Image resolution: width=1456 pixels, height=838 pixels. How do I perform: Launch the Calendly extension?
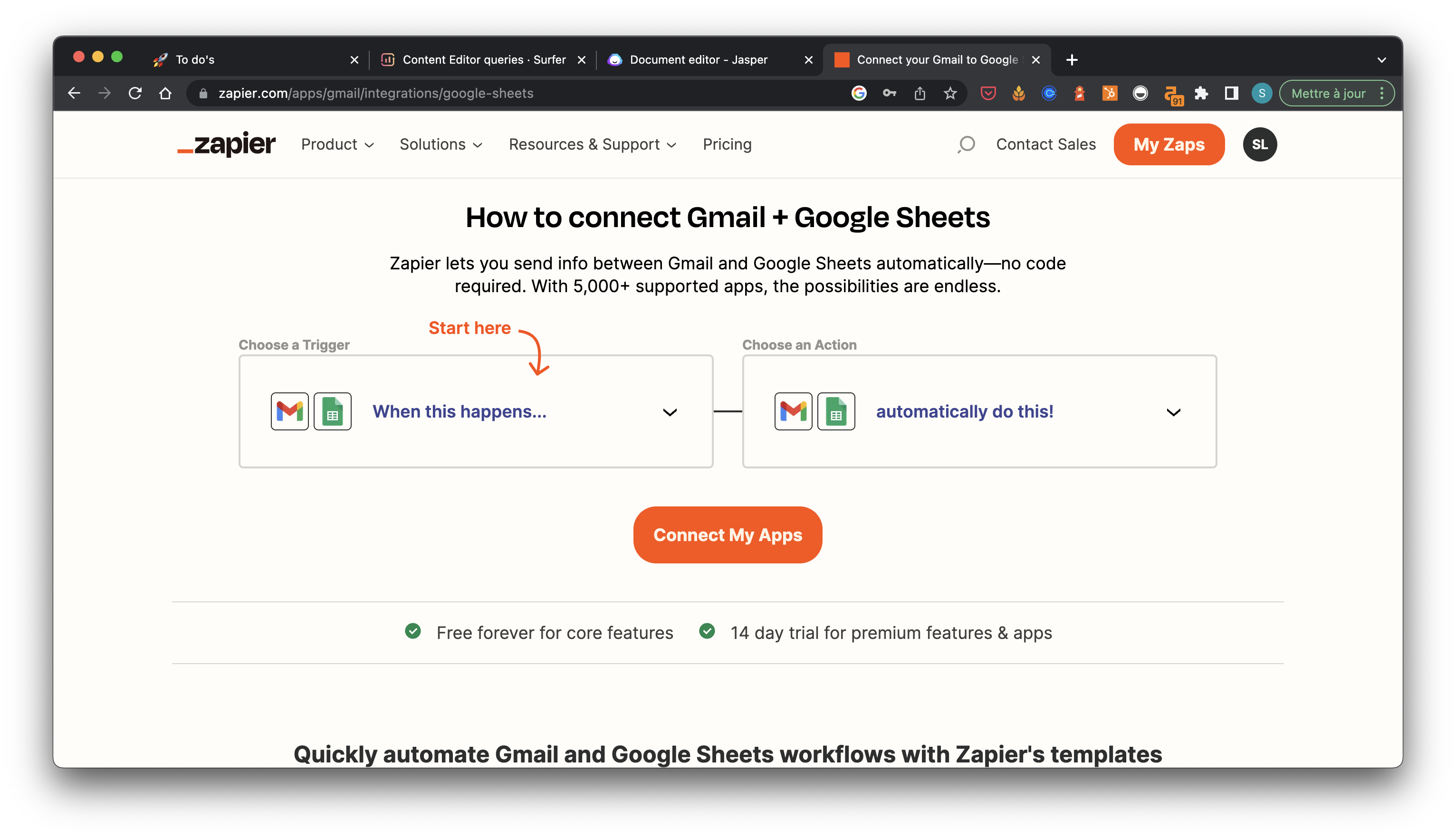(x=1049, y=93)
